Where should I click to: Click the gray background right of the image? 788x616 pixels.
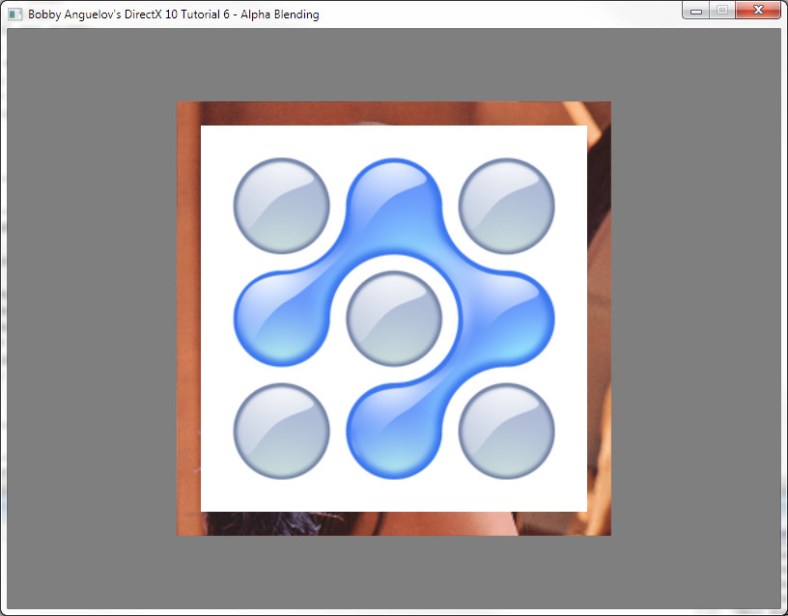click(x=694, y=317)
